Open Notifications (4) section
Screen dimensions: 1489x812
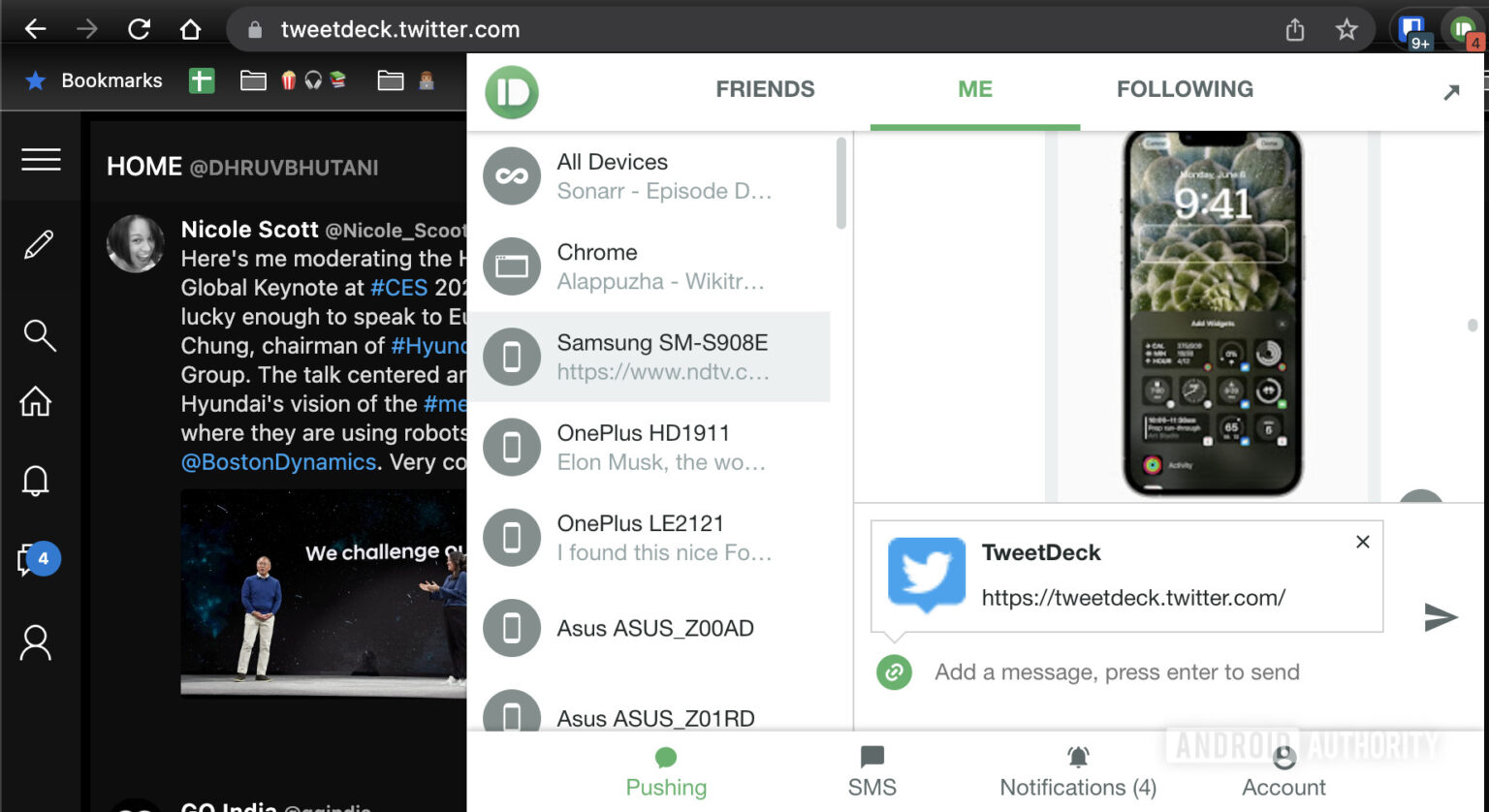(1078, 772)
